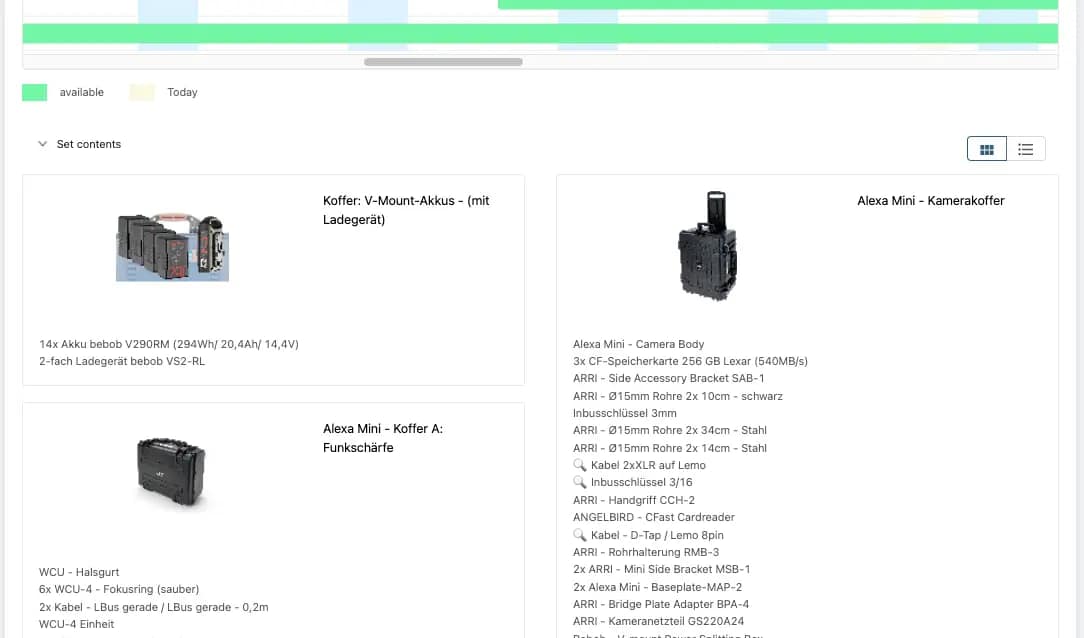Open V-Mount-Akkus case thumbnail image
This screenshot has height=638, width=1084.
pos(172,247)
